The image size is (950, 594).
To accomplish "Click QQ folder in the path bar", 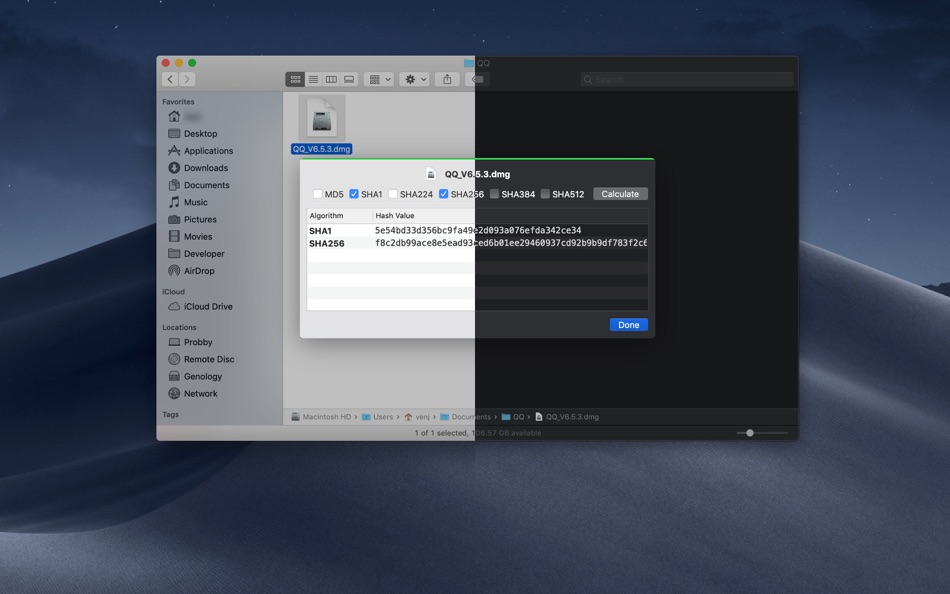I will (513, 417).
